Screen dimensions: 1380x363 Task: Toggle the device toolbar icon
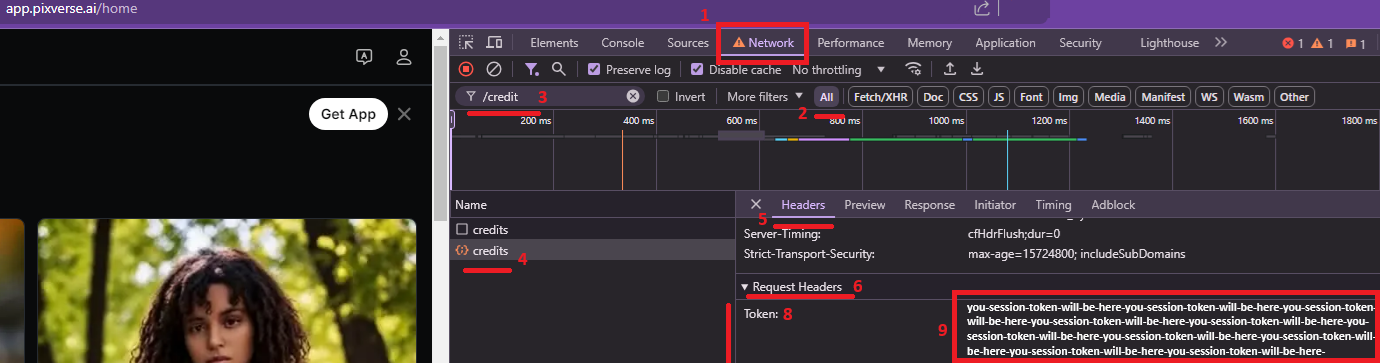pos(494,43)
